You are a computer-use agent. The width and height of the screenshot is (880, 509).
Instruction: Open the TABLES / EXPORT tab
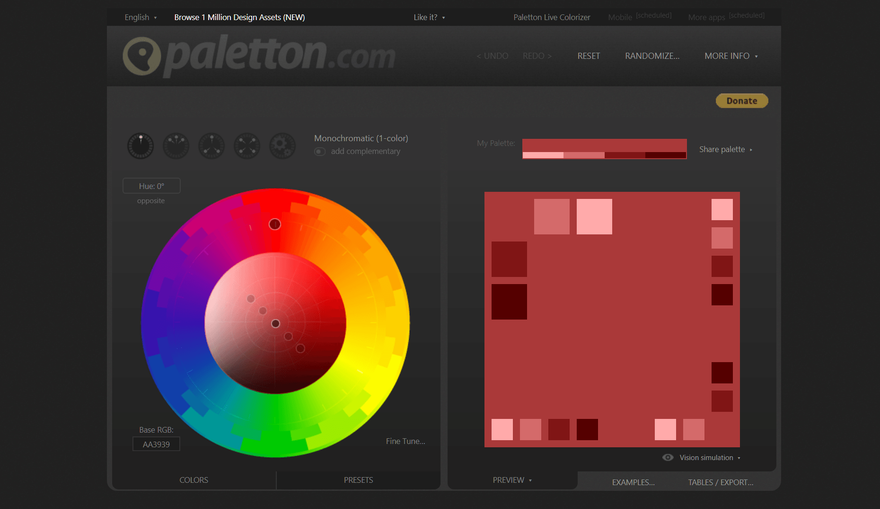click(721, 482)
